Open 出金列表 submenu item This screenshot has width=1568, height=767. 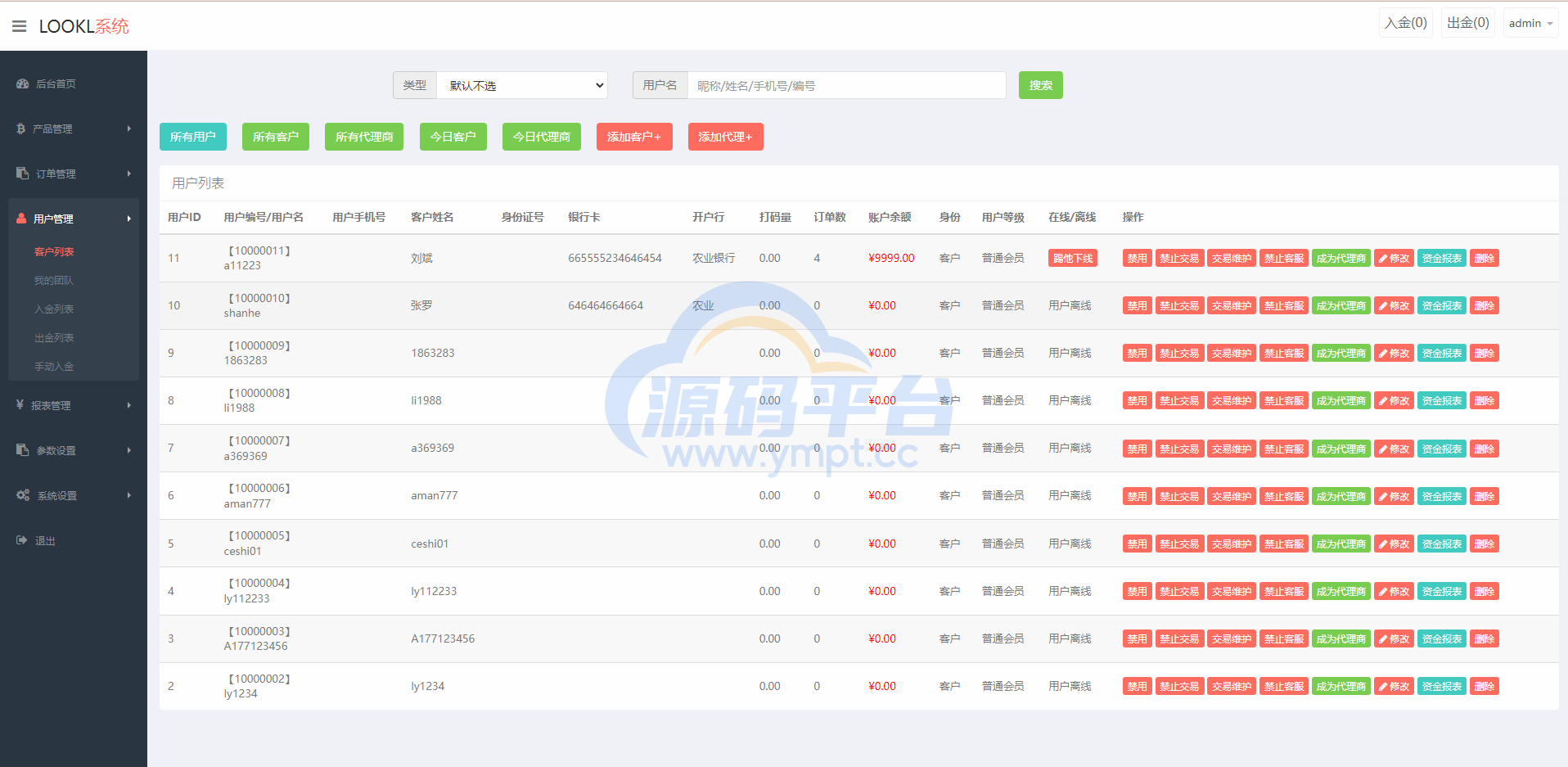[x=54, y=337]
